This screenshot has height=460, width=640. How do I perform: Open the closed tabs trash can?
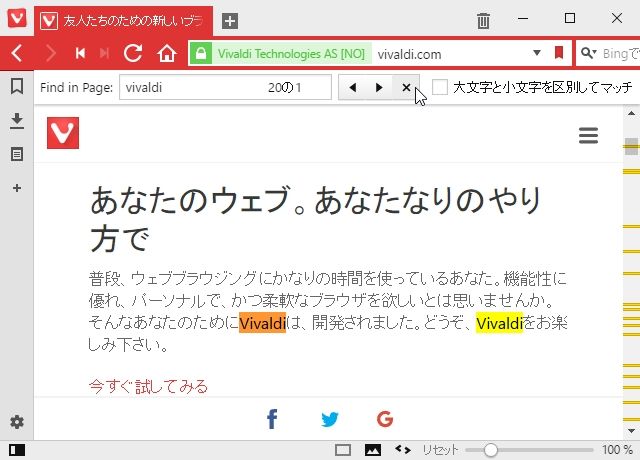tap(483, 20)
